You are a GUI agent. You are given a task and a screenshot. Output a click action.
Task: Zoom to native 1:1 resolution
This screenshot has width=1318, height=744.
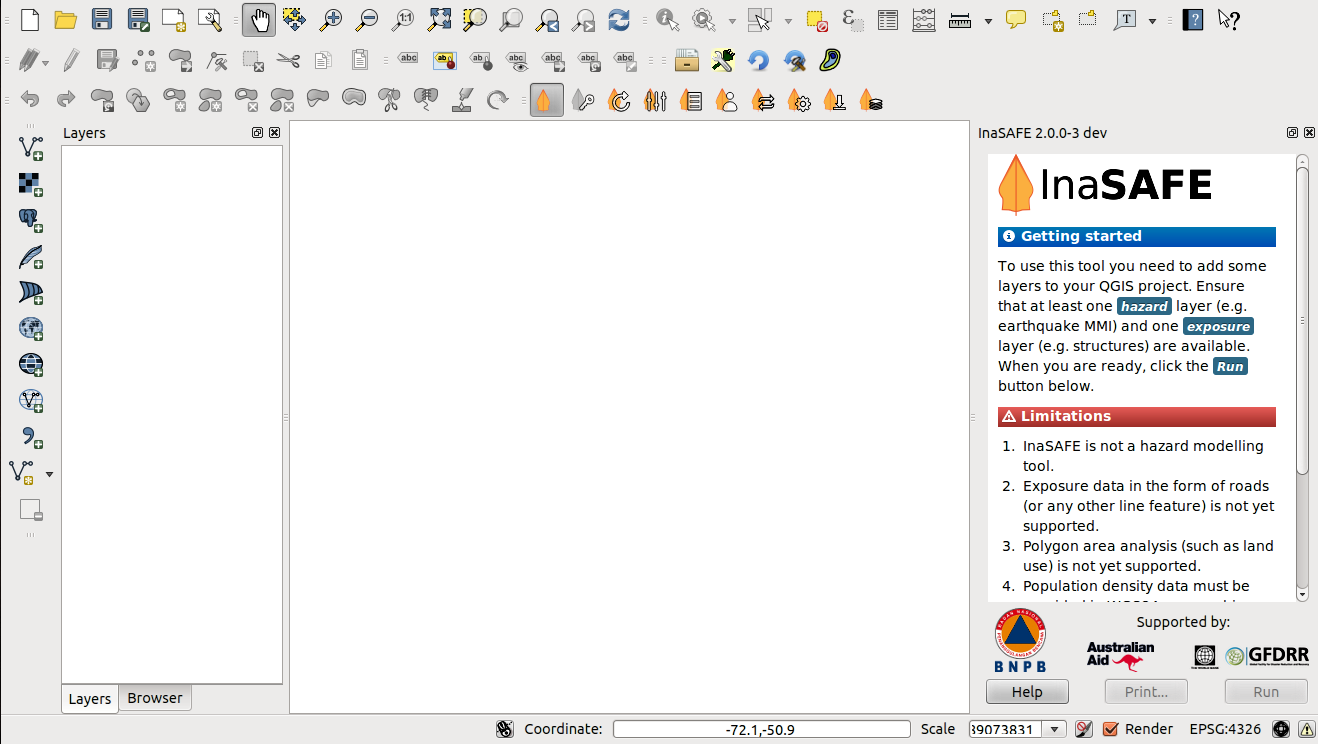(403, 19)
